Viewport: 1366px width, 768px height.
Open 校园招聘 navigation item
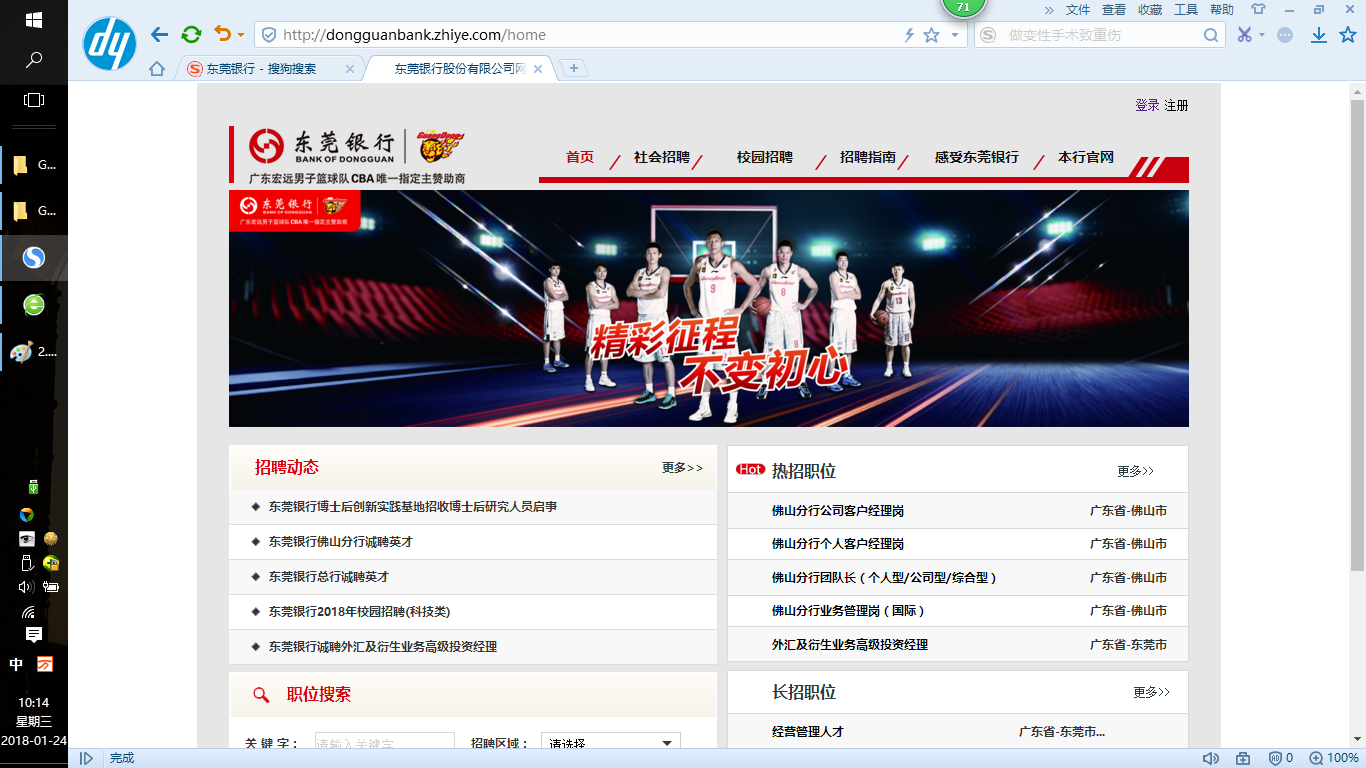(765, 158)
